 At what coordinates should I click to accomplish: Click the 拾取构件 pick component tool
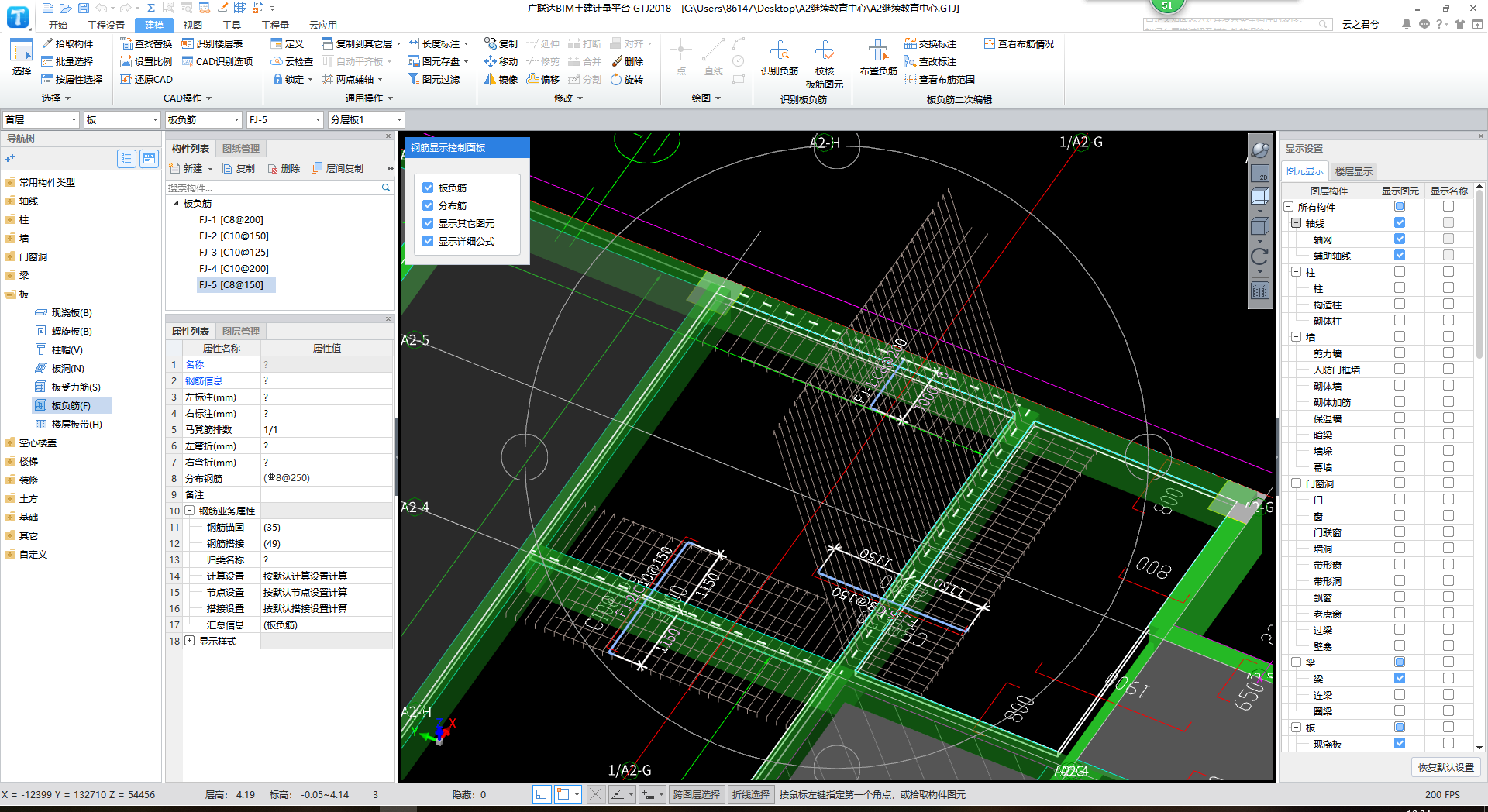pos(67,43)
